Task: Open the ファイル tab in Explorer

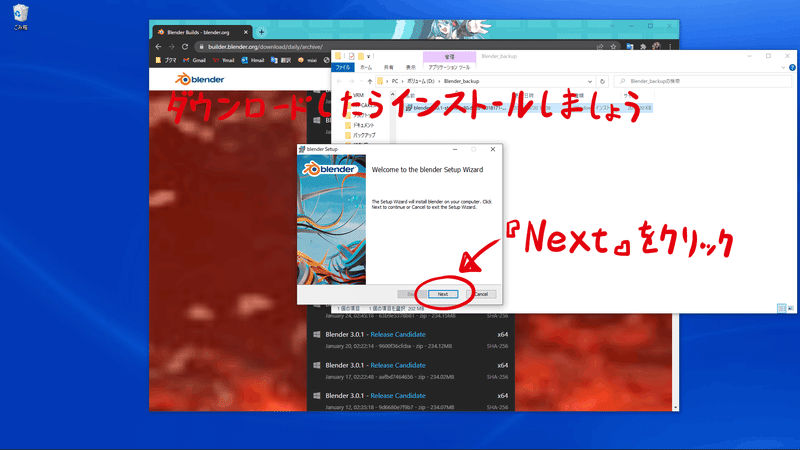Action: point(343,67)
